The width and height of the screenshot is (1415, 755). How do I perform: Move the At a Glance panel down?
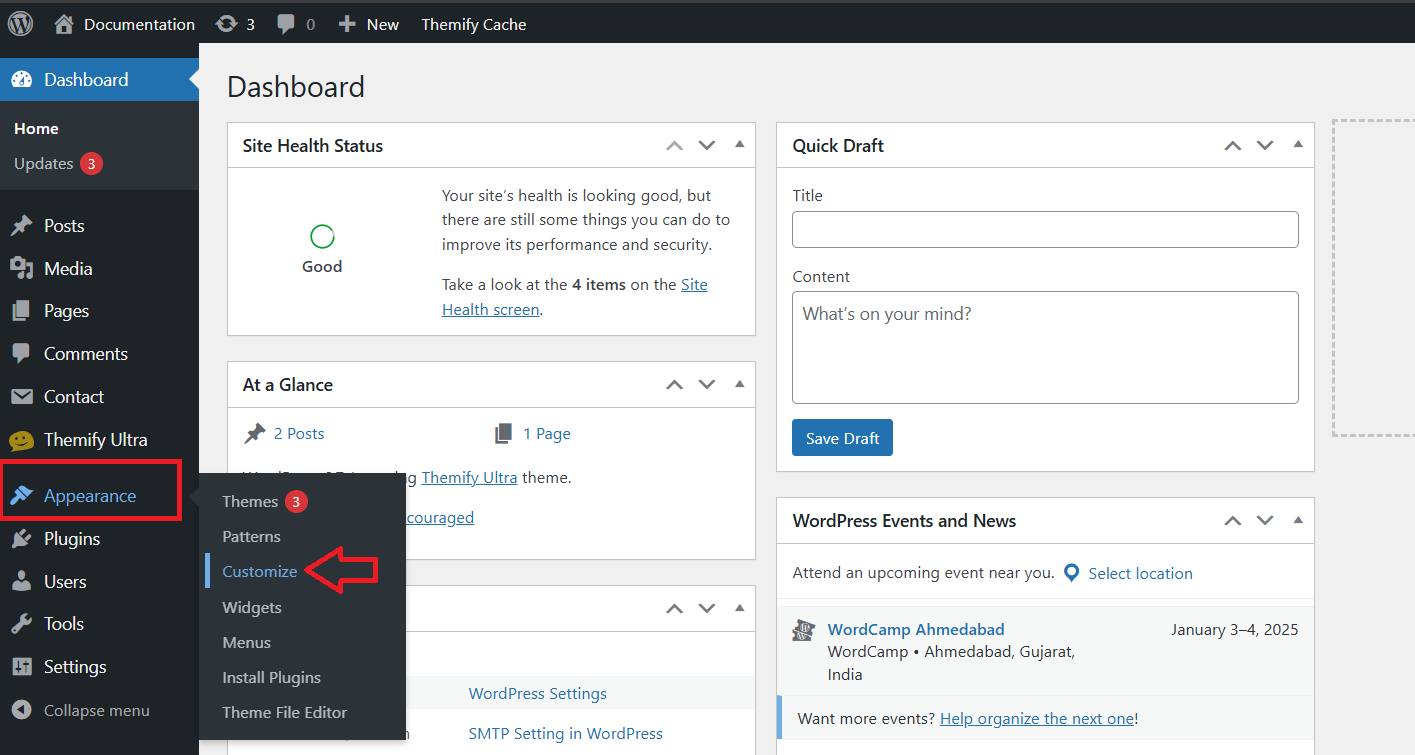(707, 385)
